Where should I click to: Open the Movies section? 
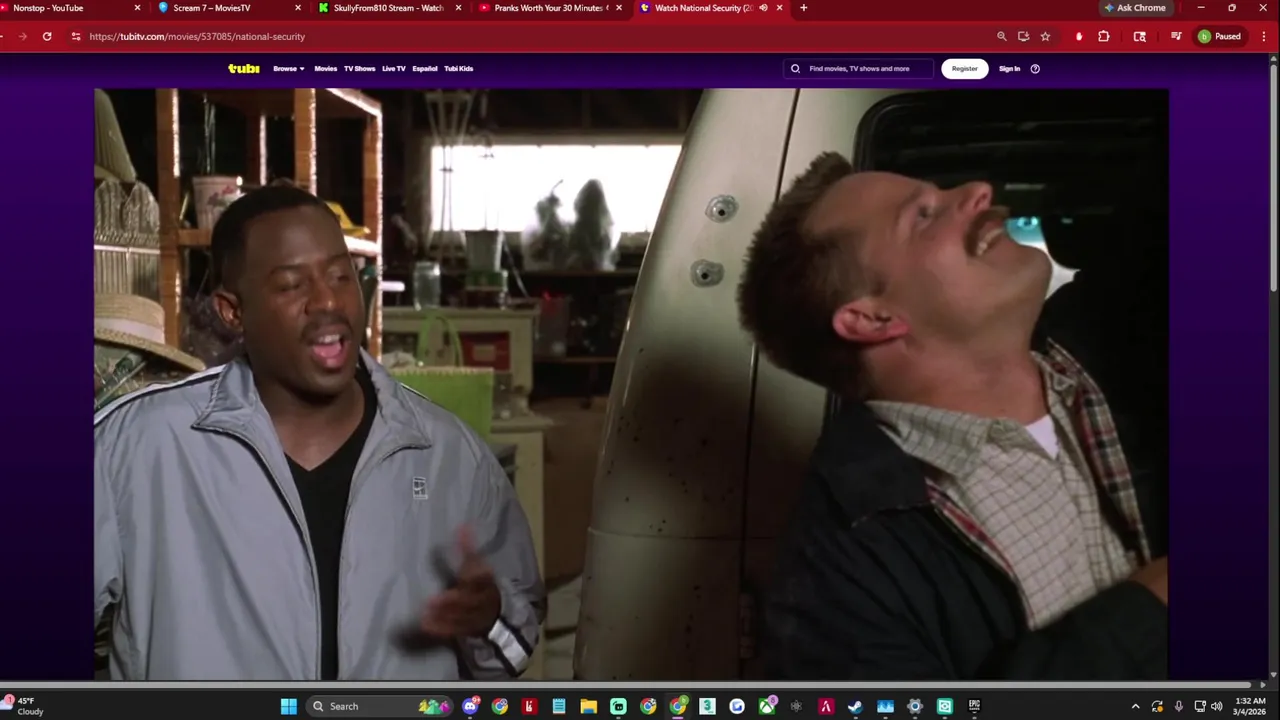(326, 69)
